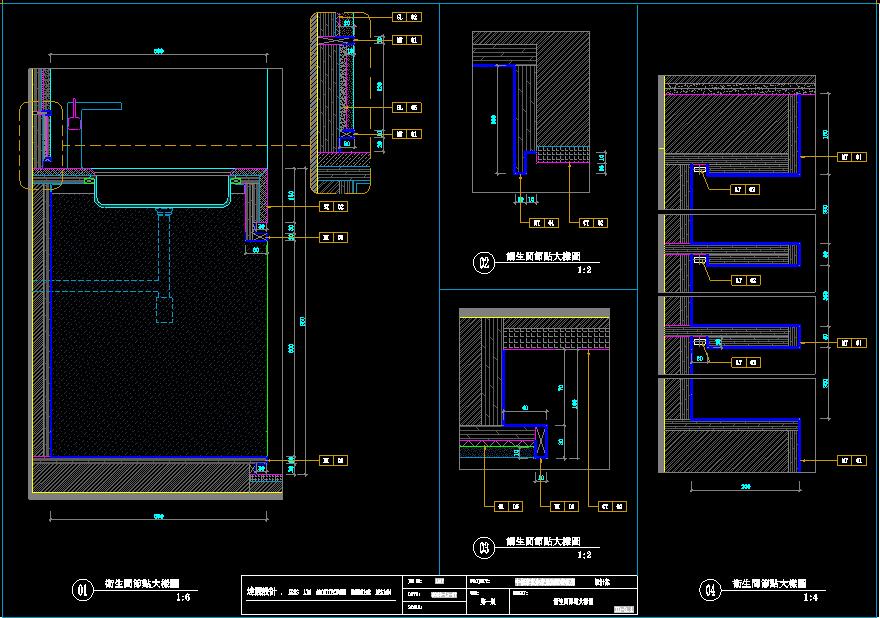Pick the mosaic tile hatch in detail 02
Image resolution: width=880 pixels, height=618 pixels.
[563, 154]
